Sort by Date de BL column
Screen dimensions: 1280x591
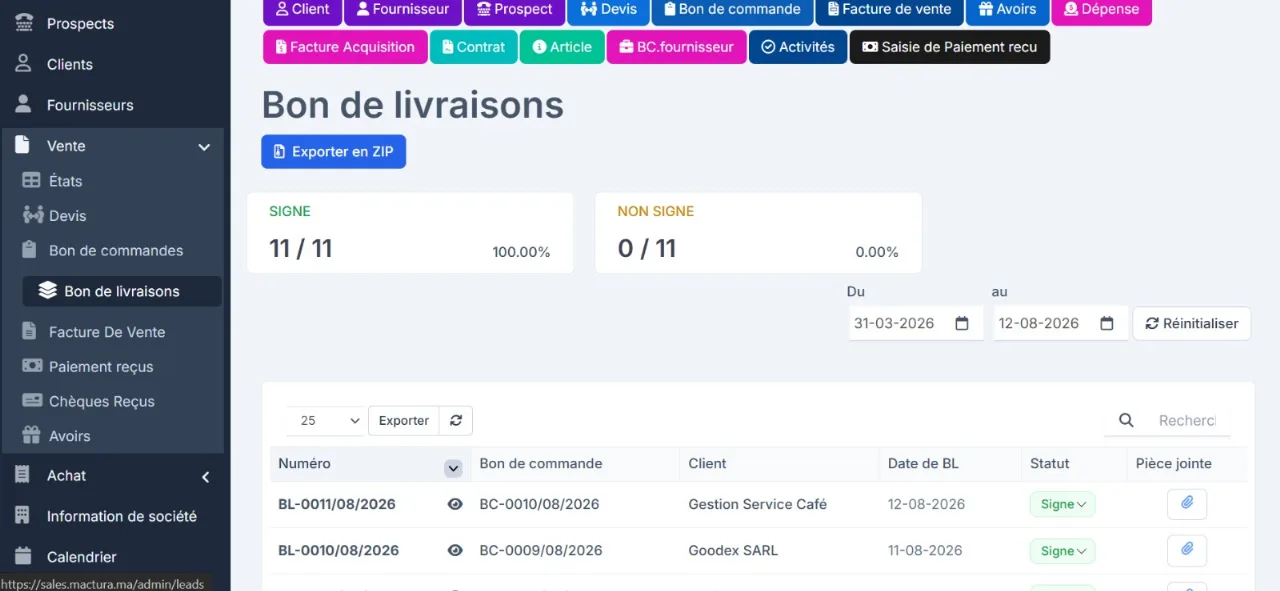click(950, 464)
